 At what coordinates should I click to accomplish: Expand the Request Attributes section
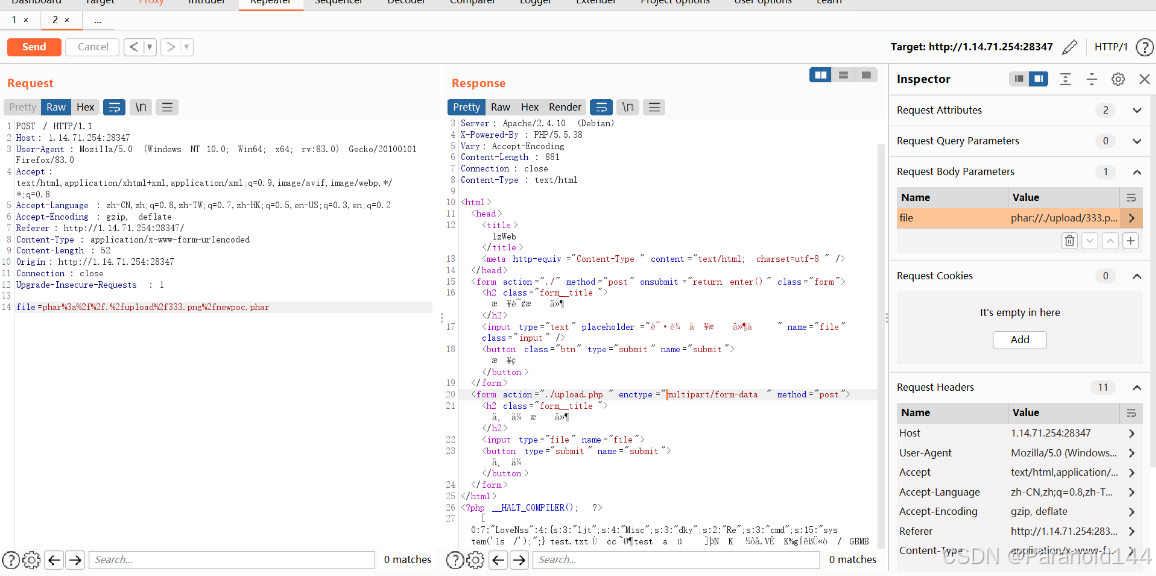pyautogui.click(x=1136, y=110)
